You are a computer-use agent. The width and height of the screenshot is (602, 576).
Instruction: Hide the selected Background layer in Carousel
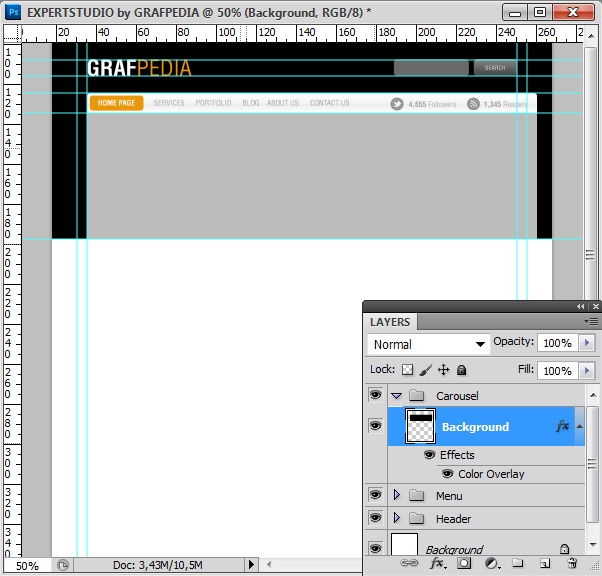[x=375, y=425]
